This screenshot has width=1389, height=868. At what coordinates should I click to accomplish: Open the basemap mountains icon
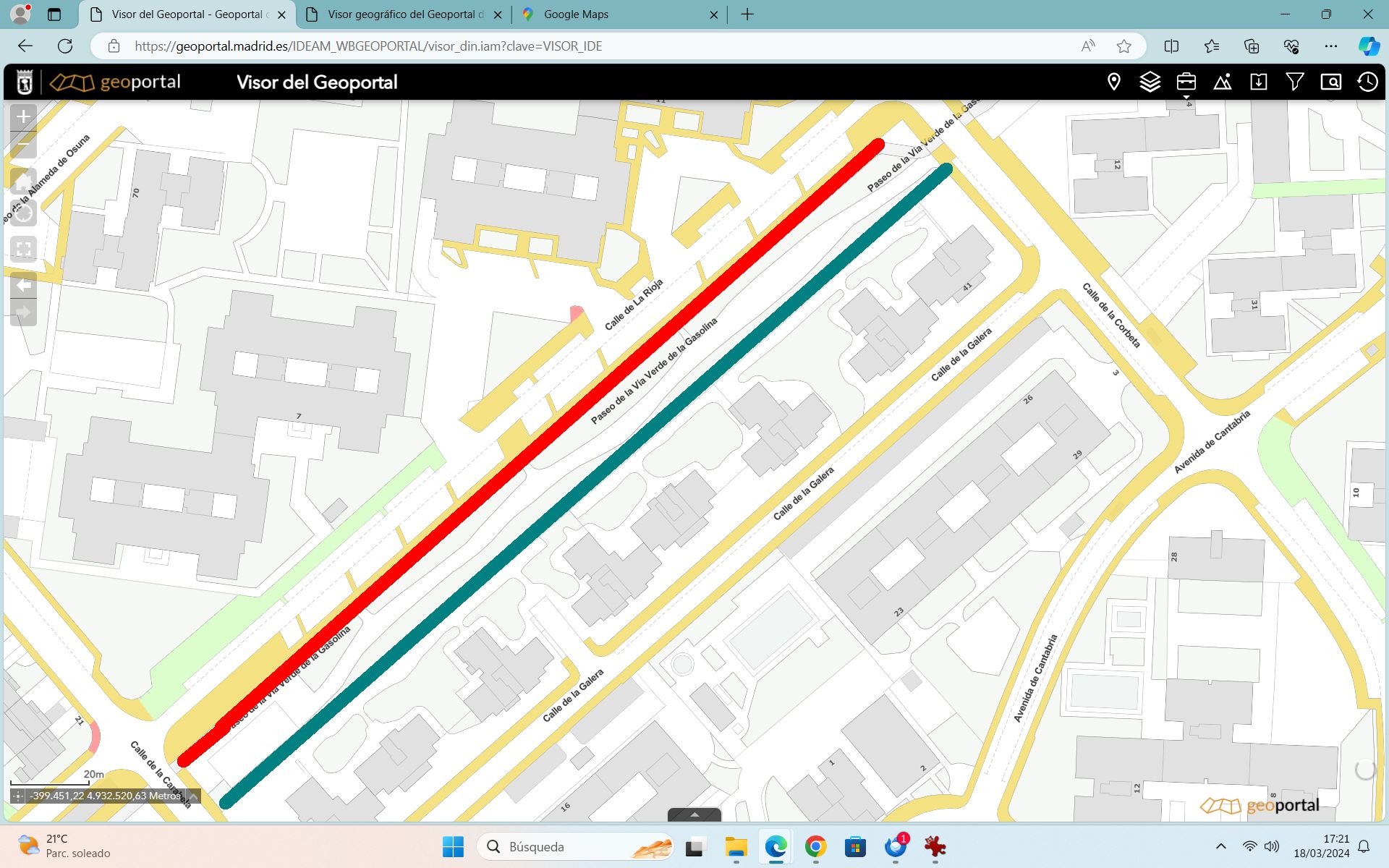click(1223, 82)
